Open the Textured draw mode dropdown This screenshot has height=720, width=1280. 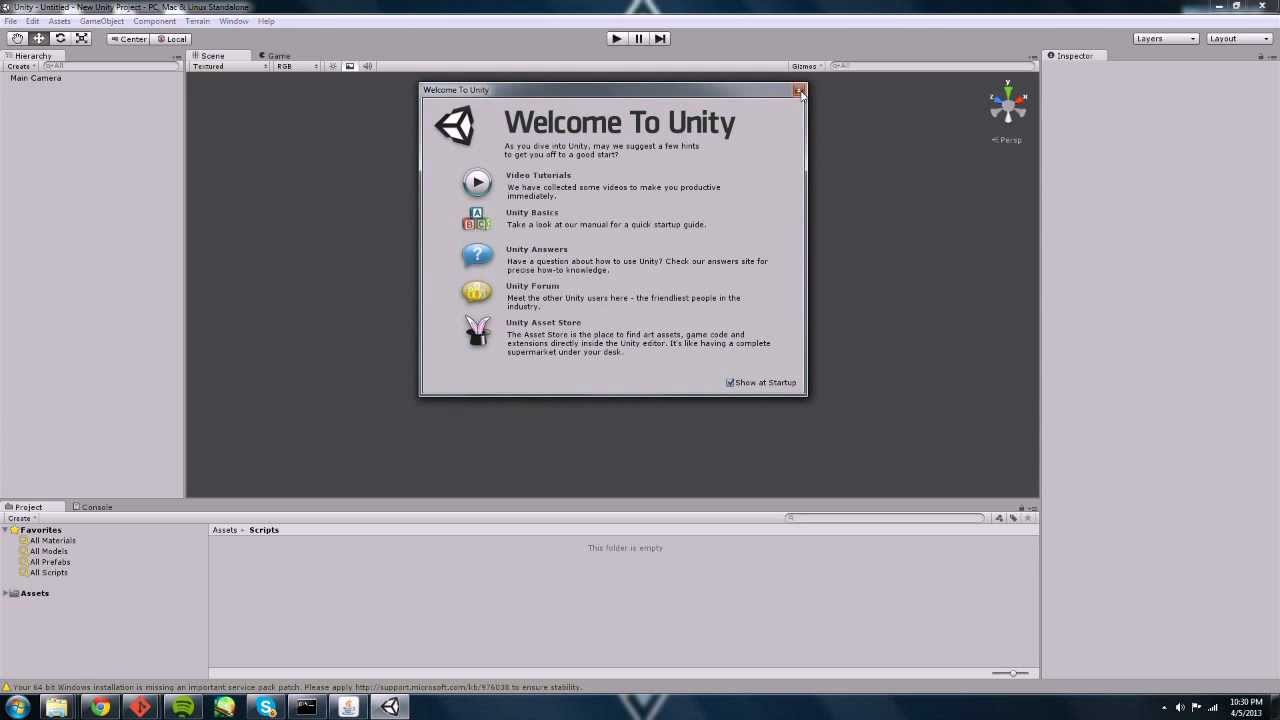click(x=228, y=65)
